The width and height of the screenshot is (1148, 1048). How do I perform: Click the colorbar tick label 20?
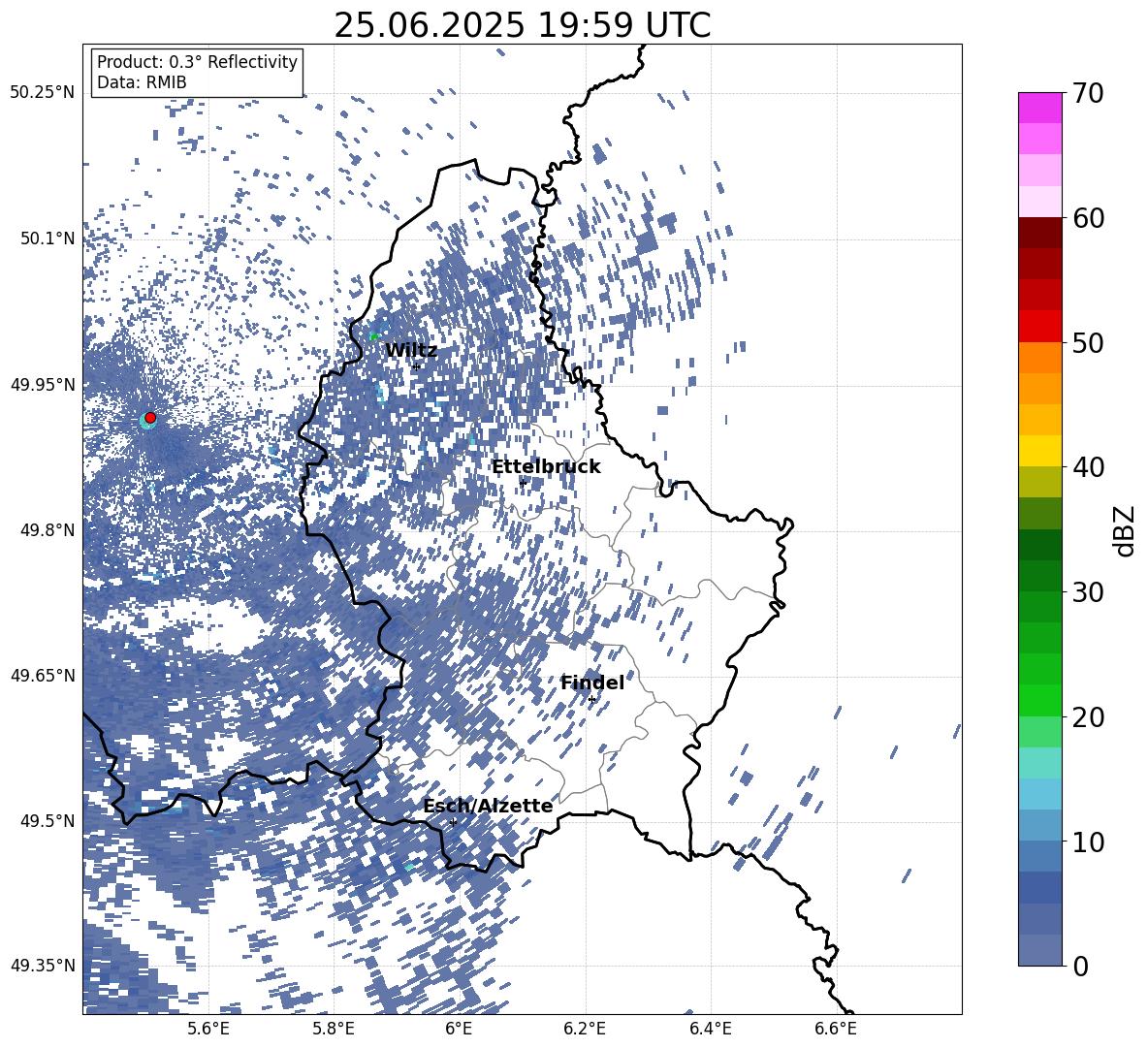[x=1089, y=716]
